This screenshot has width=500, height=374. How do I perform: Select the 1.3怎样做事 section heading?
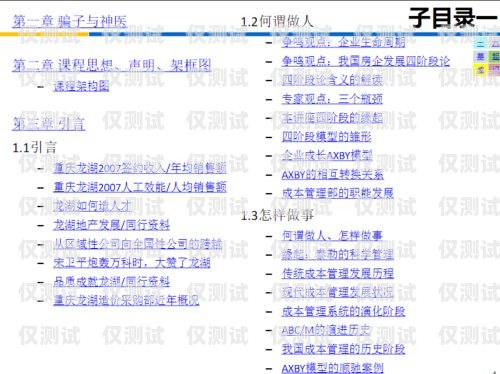(277, 215)
